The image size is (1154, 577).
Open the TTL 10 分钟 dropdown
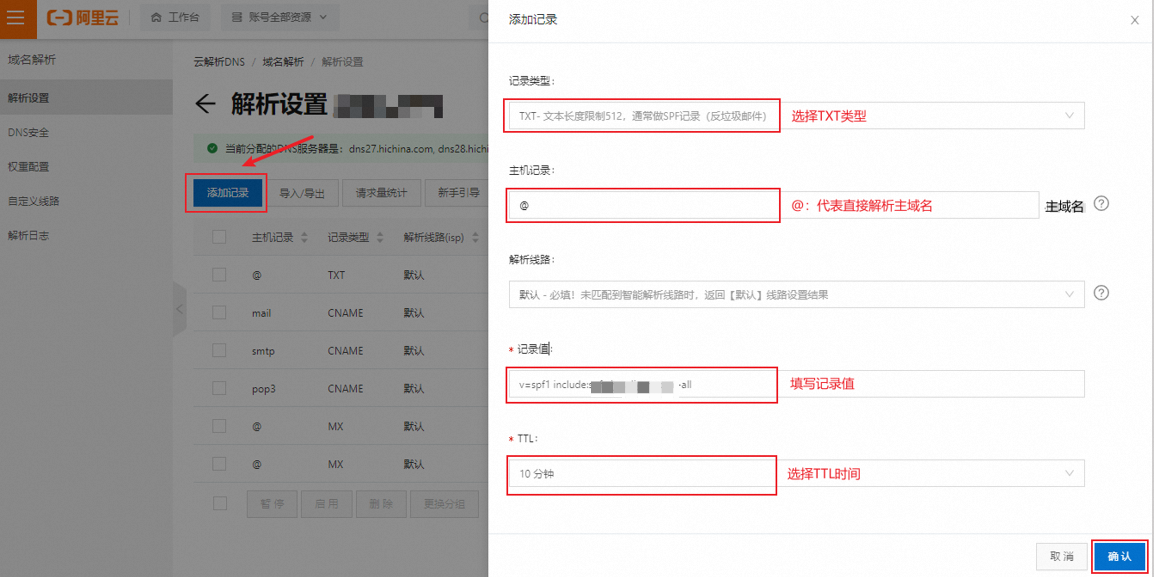click(x=796, y=474)
